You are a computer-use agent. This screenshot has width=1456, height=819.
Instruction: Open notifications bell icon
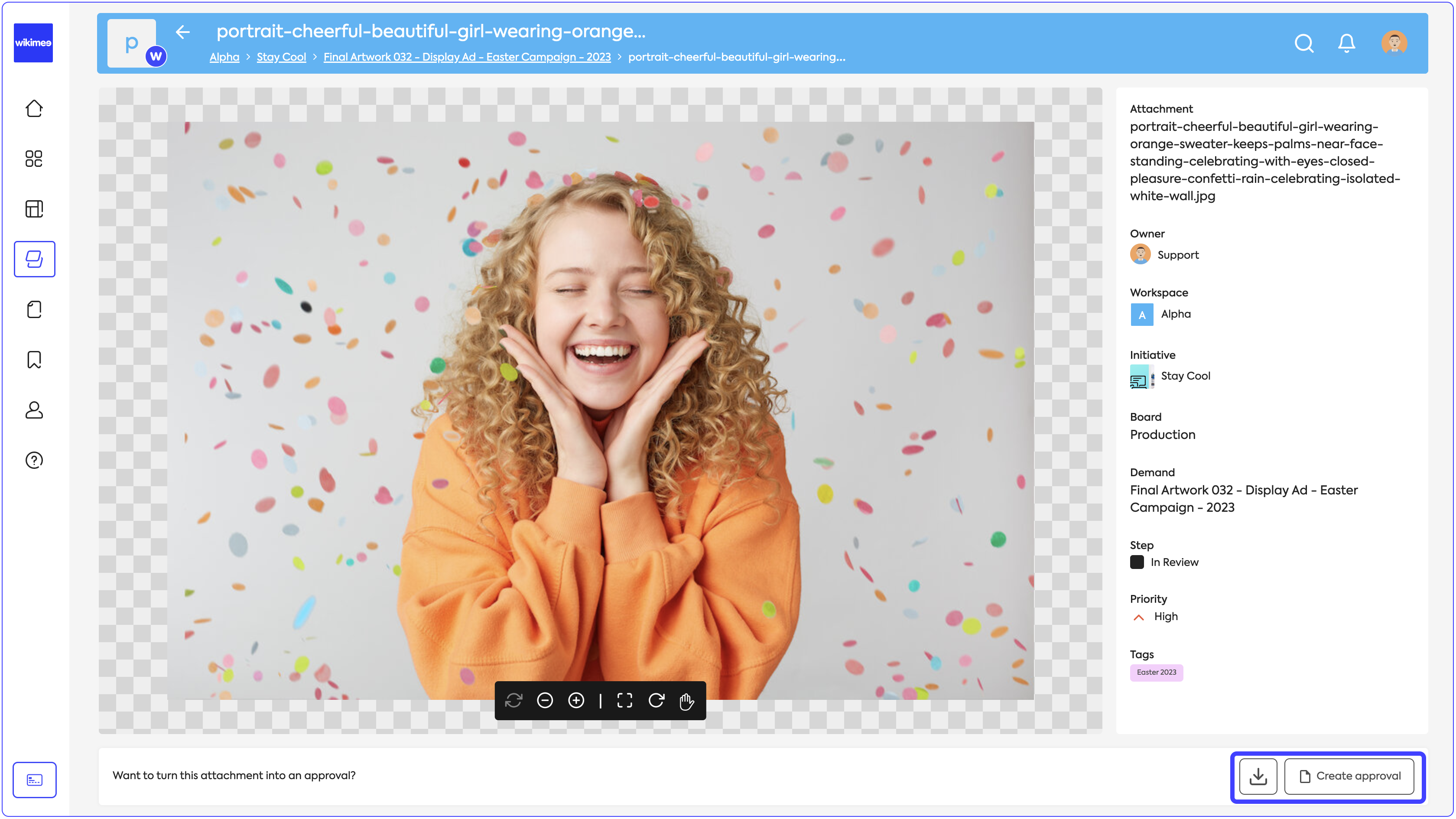tap(1346, 43)
